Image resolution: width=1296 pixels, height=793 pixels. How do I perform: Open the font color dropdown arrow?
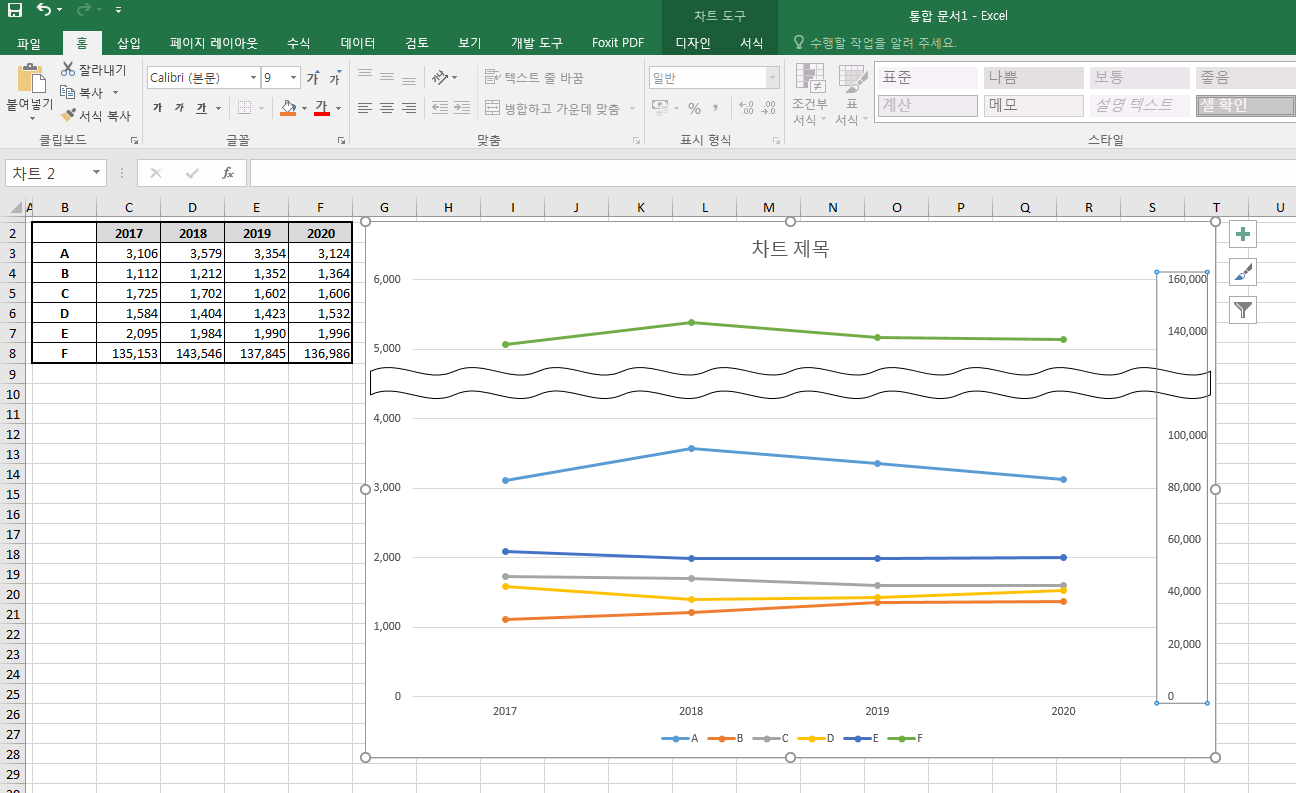click(338, 108)
